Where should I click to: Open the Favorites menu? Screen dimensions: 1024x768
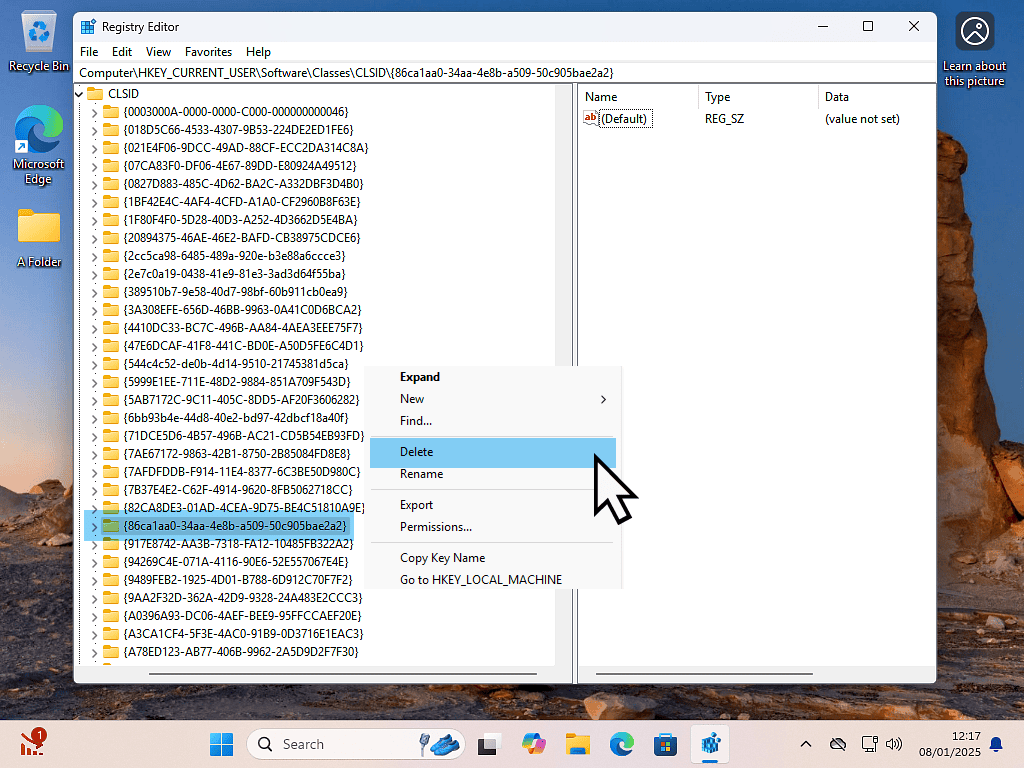[x=208, y=51]
